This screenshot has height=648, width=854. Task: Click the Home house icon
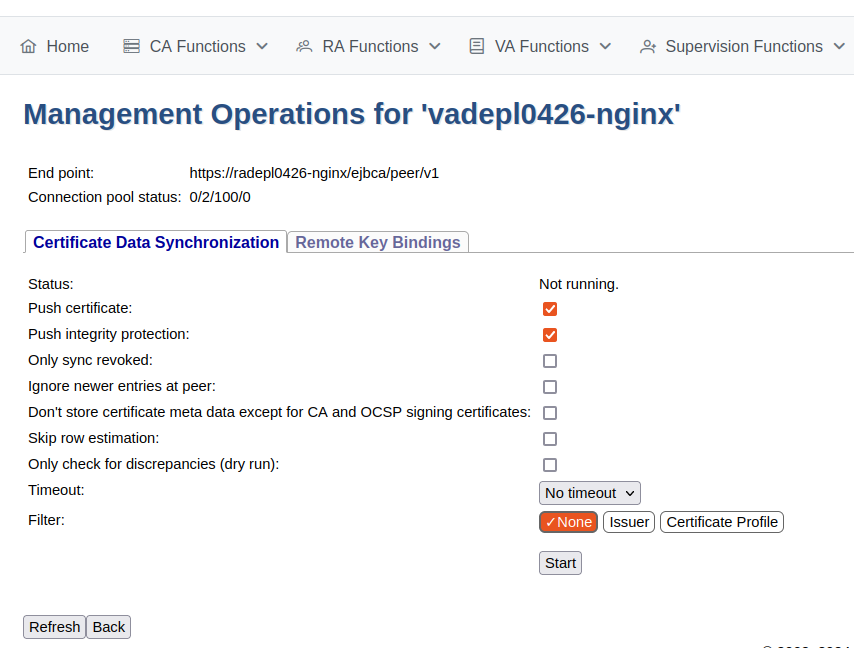pyautogui.click(x=27, y=46)
